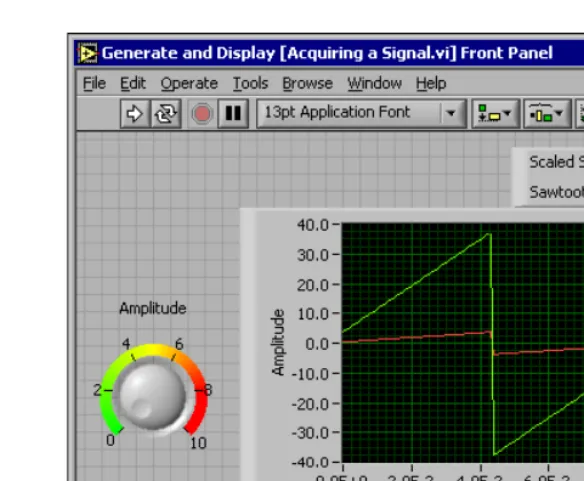
Task: Open the 13pt Application Font dropdown
Action: 361,113
